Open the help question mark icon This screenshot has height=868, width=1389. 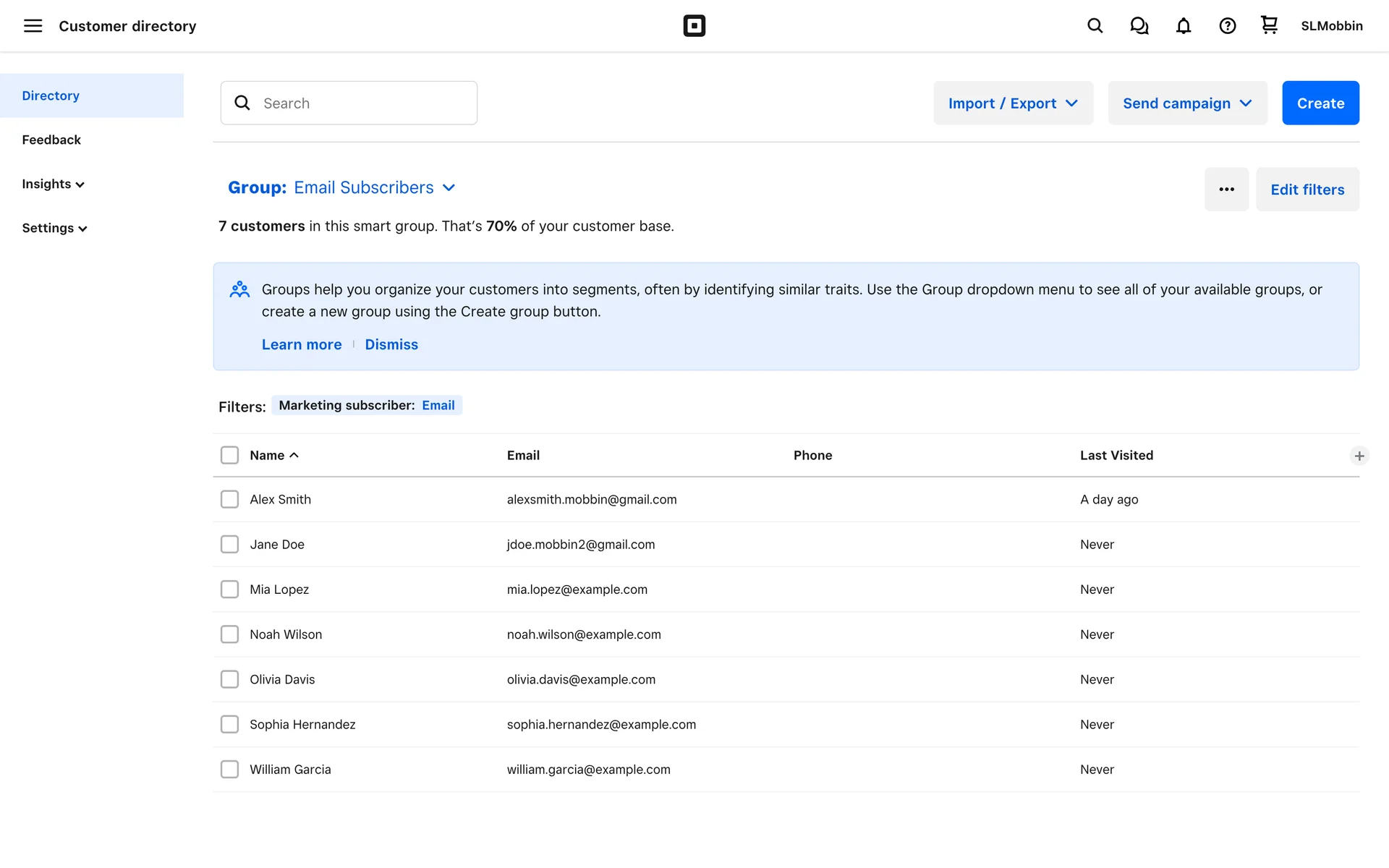pyautogui.click(x=1227, y=26)
